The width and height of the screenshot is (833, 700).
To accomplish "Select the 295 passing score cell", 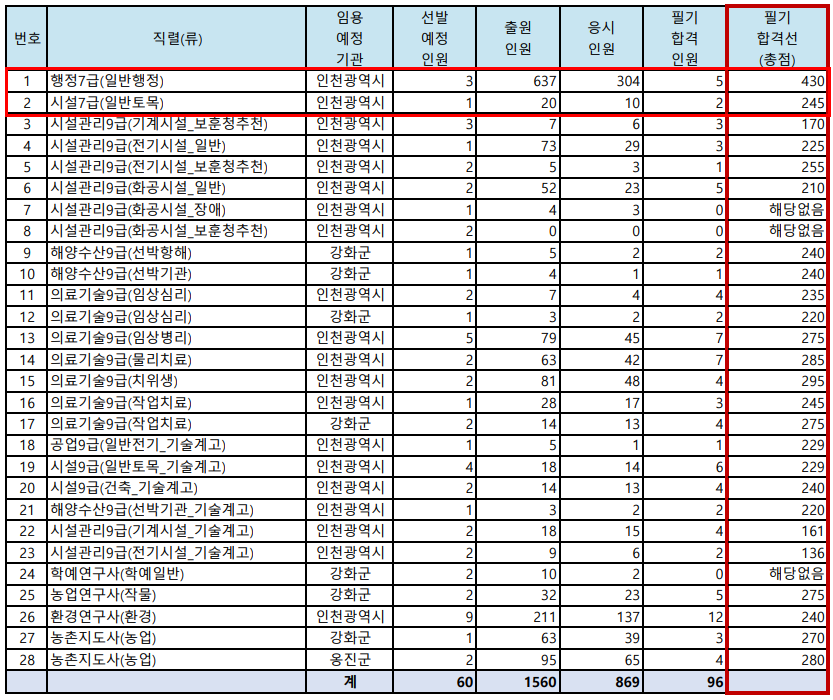I will pos(777,381).
